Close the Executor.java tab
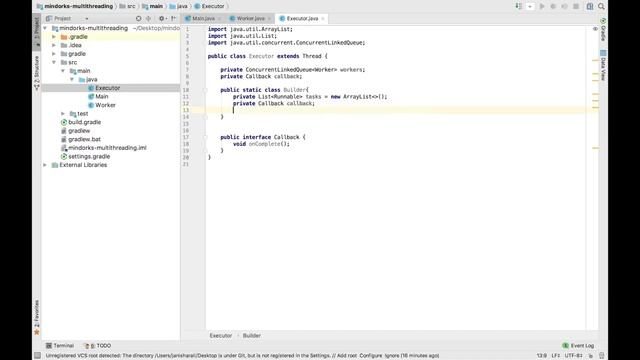Viewport: 640px width, 360px height. click(x=323, y=19)
